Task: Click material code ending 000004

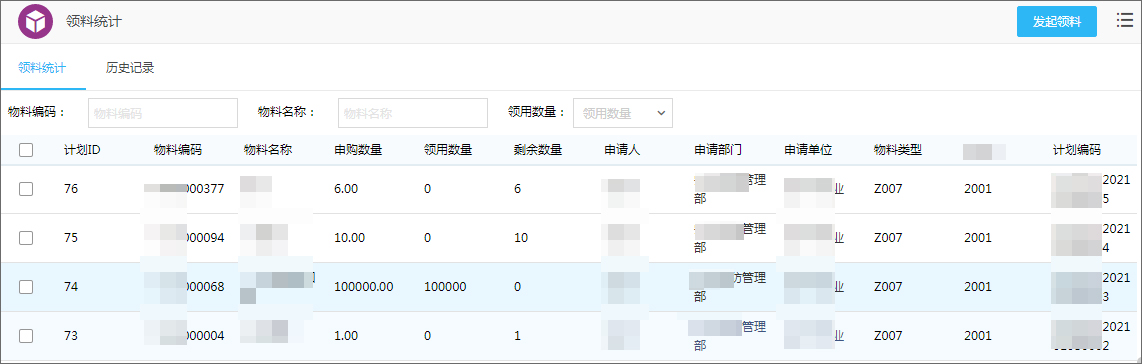Action: [184, 336]
